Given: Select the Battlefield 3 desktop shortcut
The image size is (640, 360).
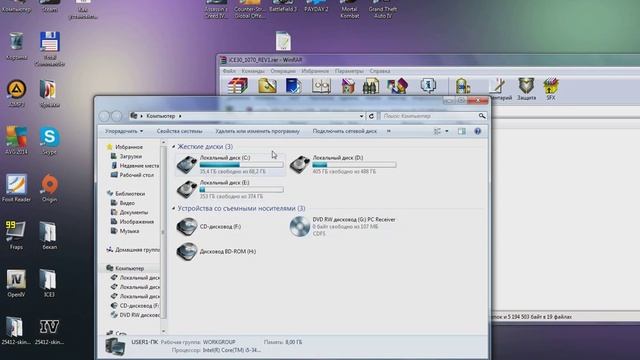Looking at the screenshot, I should [x=283, y=6].
